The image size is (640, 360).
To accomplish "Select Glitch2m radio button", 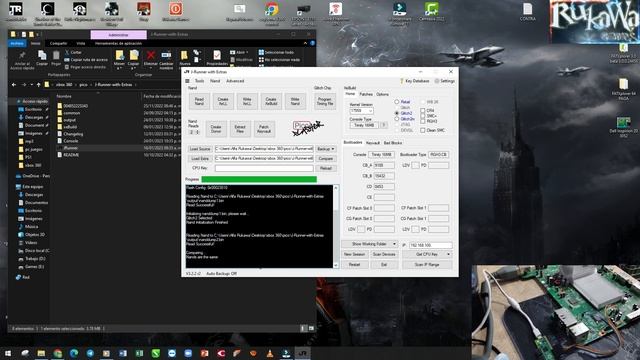I will pyautogui.click(x=397, y=119).
